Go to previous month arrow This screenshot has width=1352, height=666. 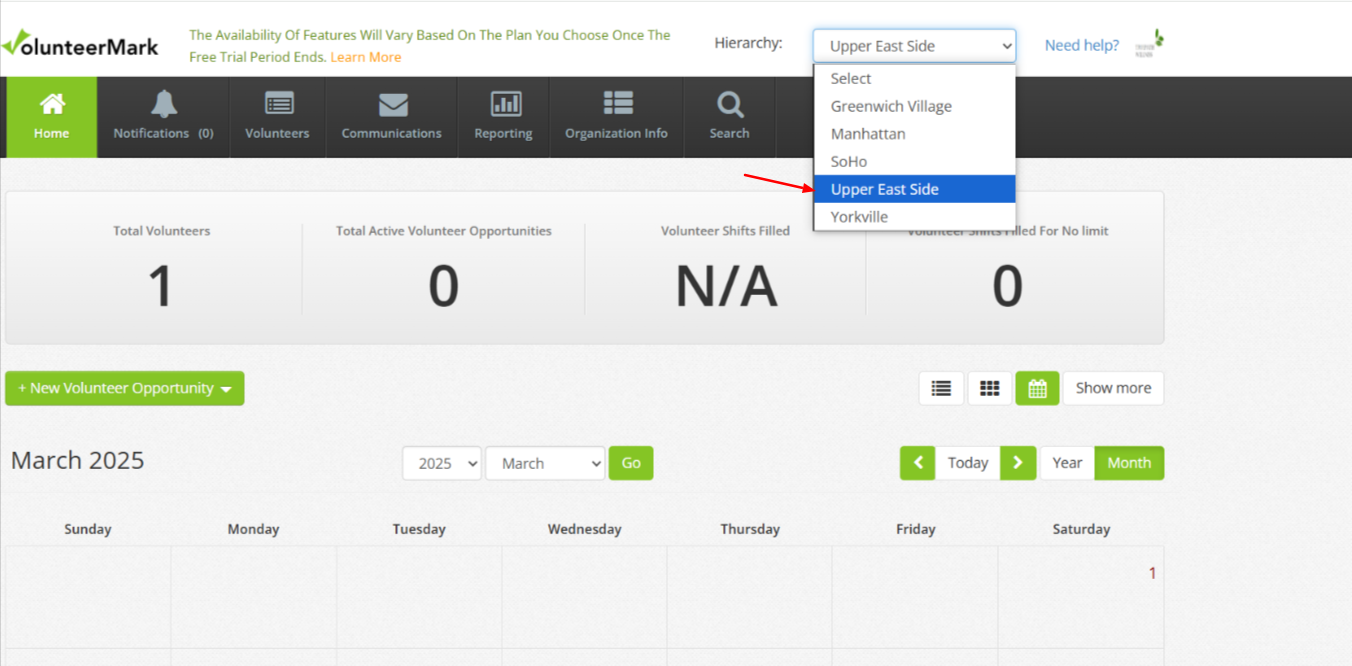[917, 463]
